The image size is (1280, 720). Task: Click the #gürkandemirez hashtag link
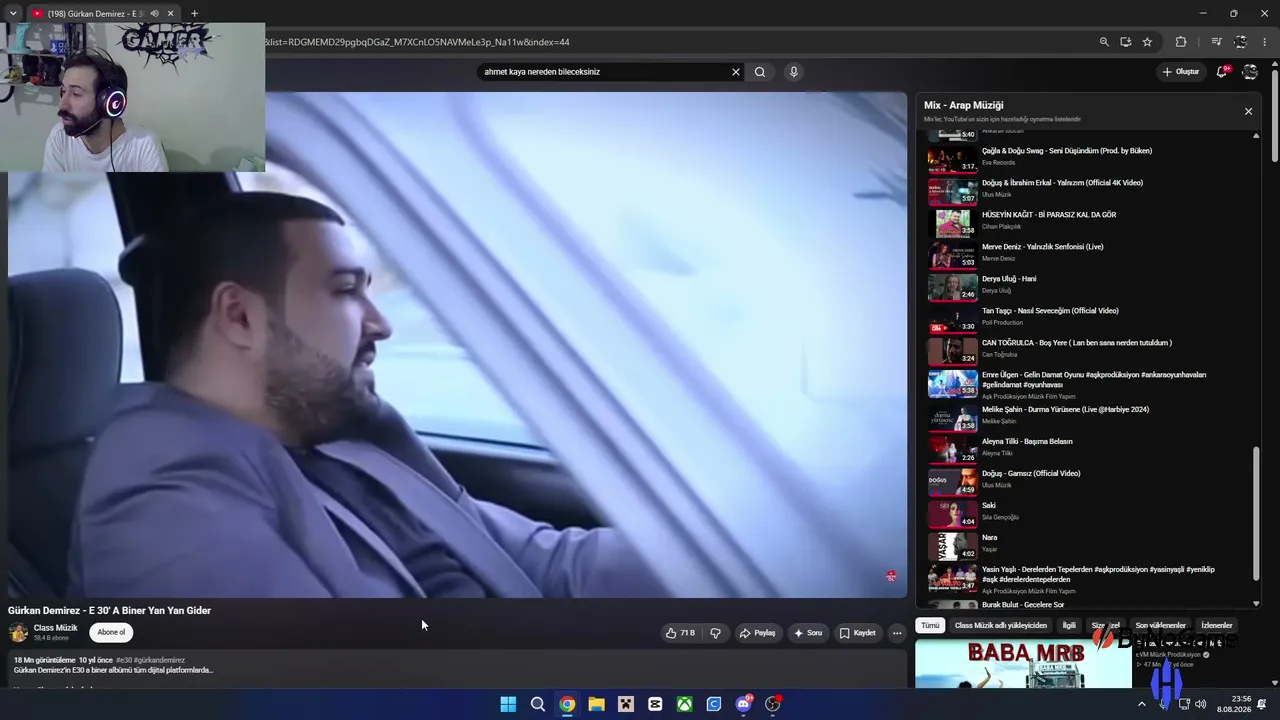[160, 661]
